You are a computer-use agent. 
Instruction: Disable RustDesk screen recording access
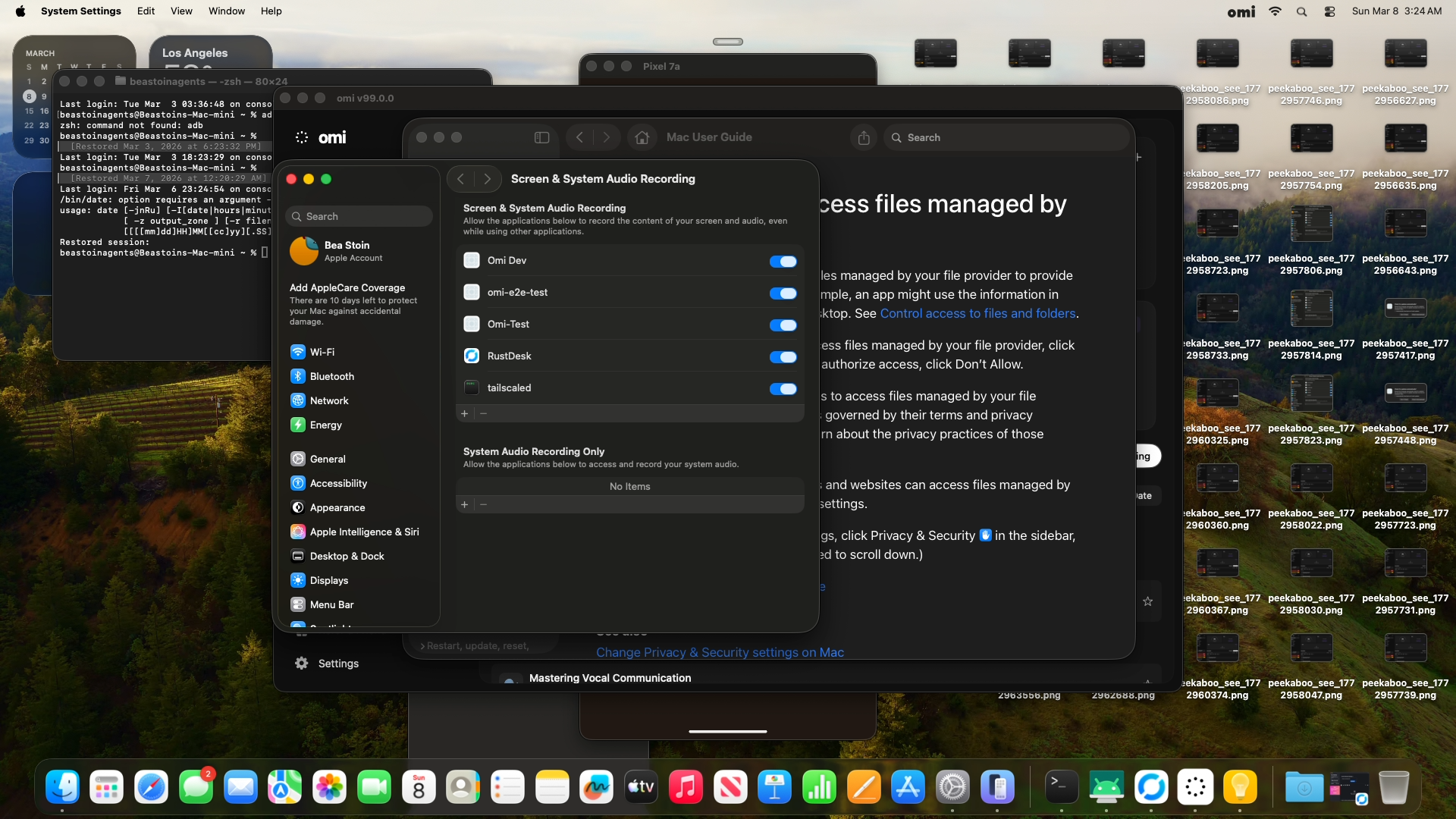(x=783, y=357)
